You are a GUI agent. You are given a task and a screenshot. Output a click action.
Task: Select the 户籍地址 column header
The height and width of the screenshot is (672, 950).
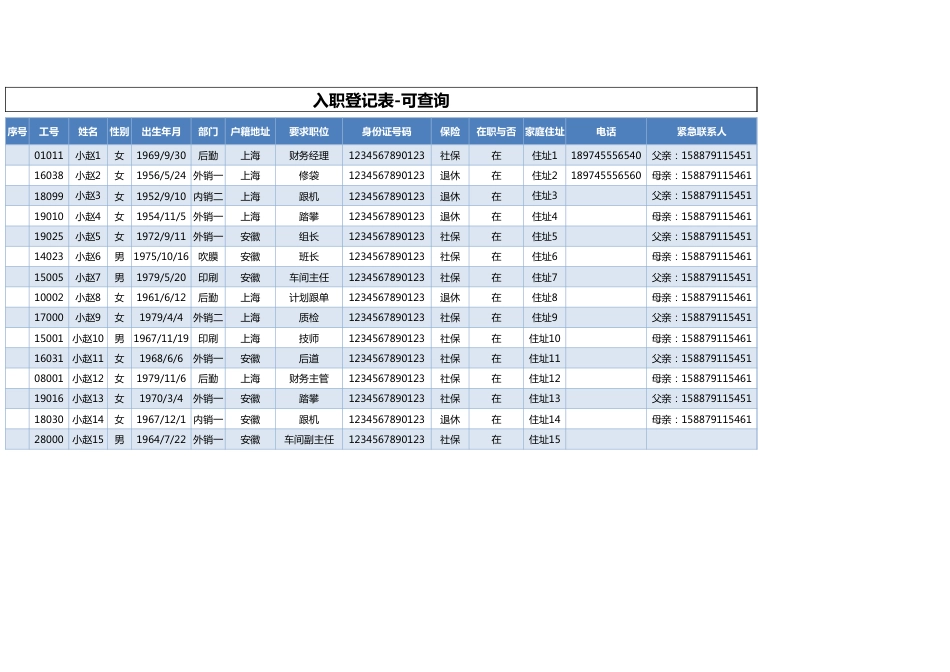(250, 131)
